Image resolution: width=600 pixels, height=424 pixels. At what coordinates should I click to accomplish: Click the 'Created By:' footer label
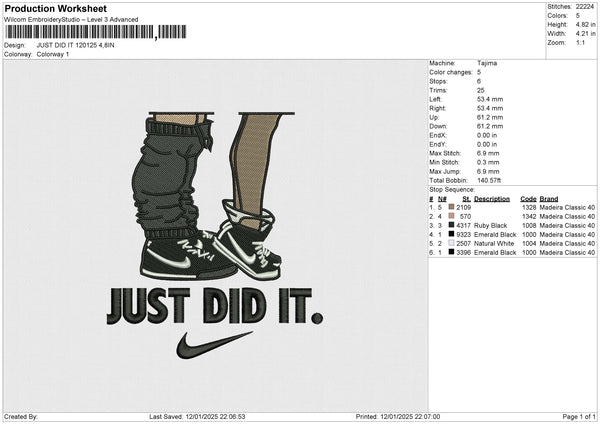click(21, 416)
